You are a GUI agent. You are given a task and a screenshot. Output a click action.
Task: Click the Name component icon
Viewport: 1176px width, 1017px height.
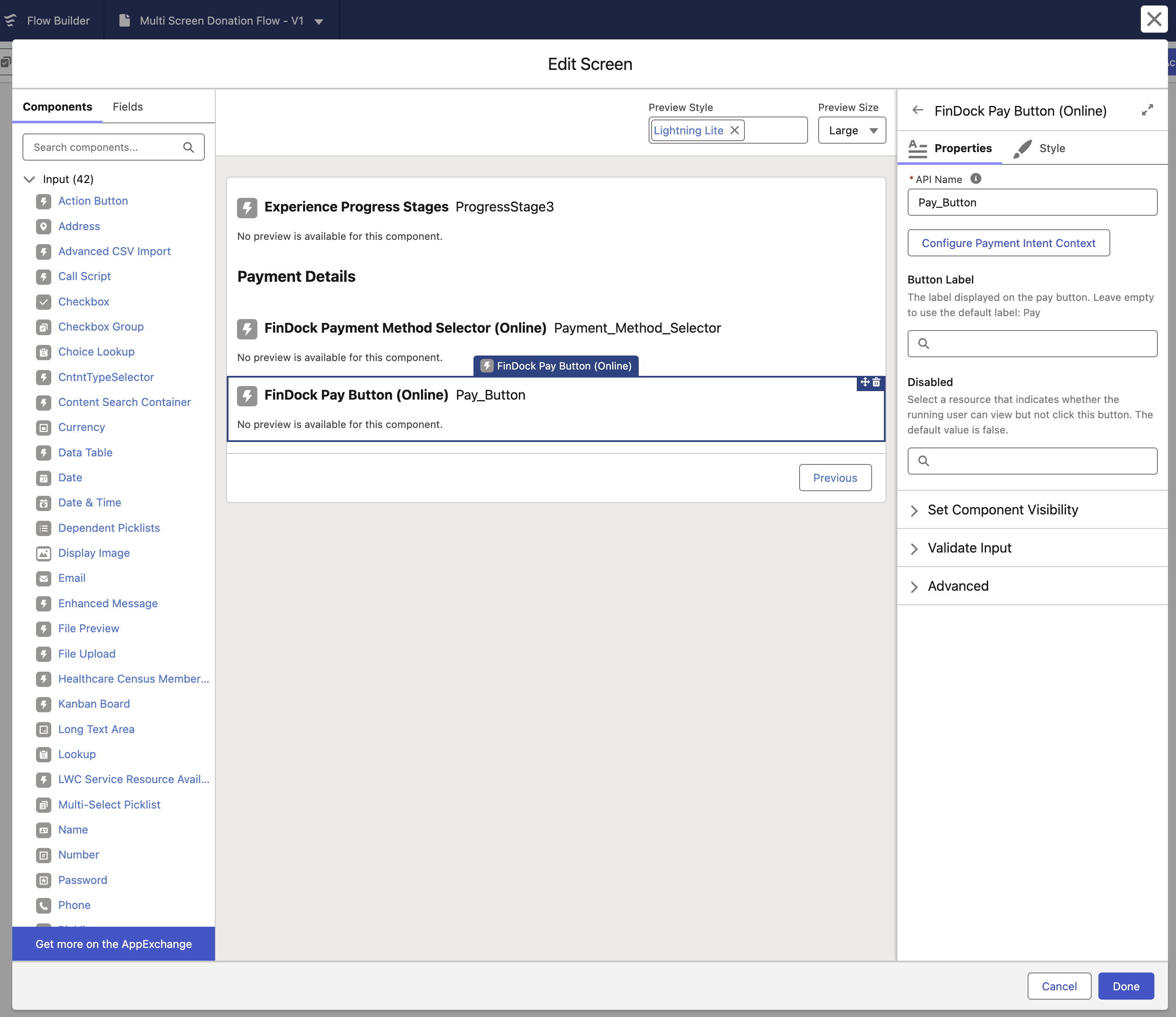pyautogui.click(x=44, y=830)
